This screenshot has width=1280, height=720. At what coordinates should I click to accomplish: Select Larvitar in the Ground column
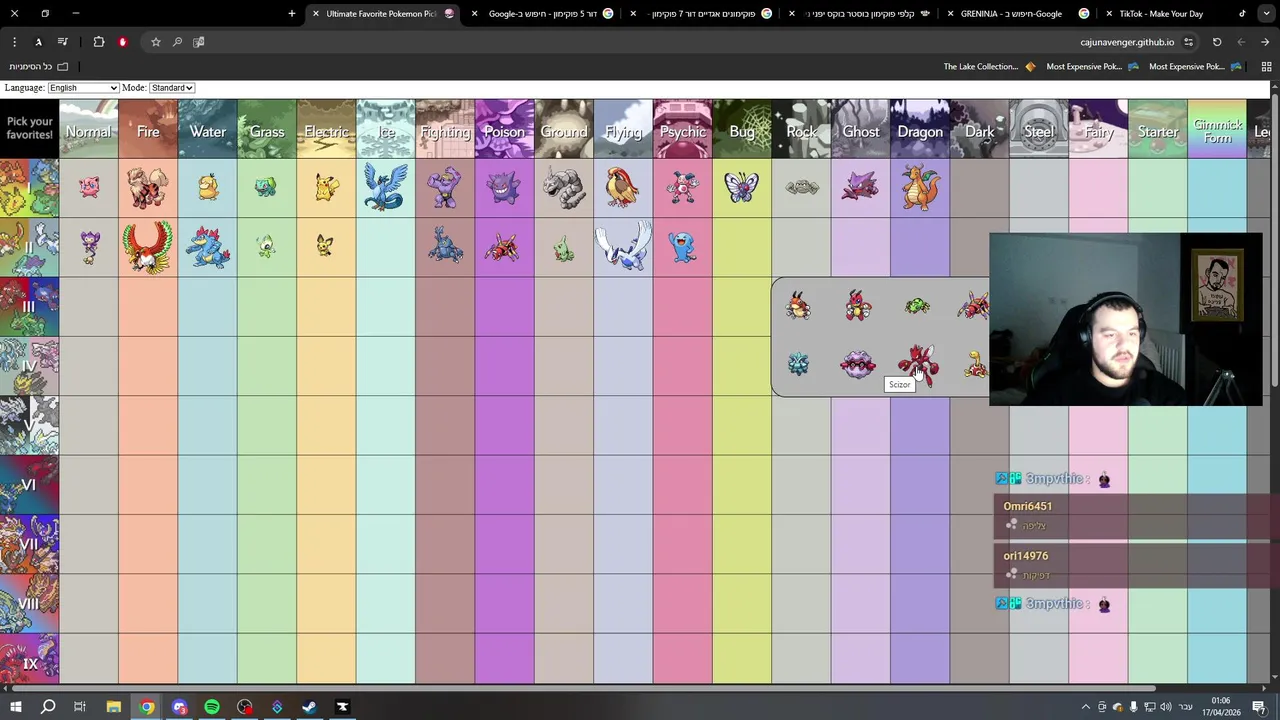[564, 247]
